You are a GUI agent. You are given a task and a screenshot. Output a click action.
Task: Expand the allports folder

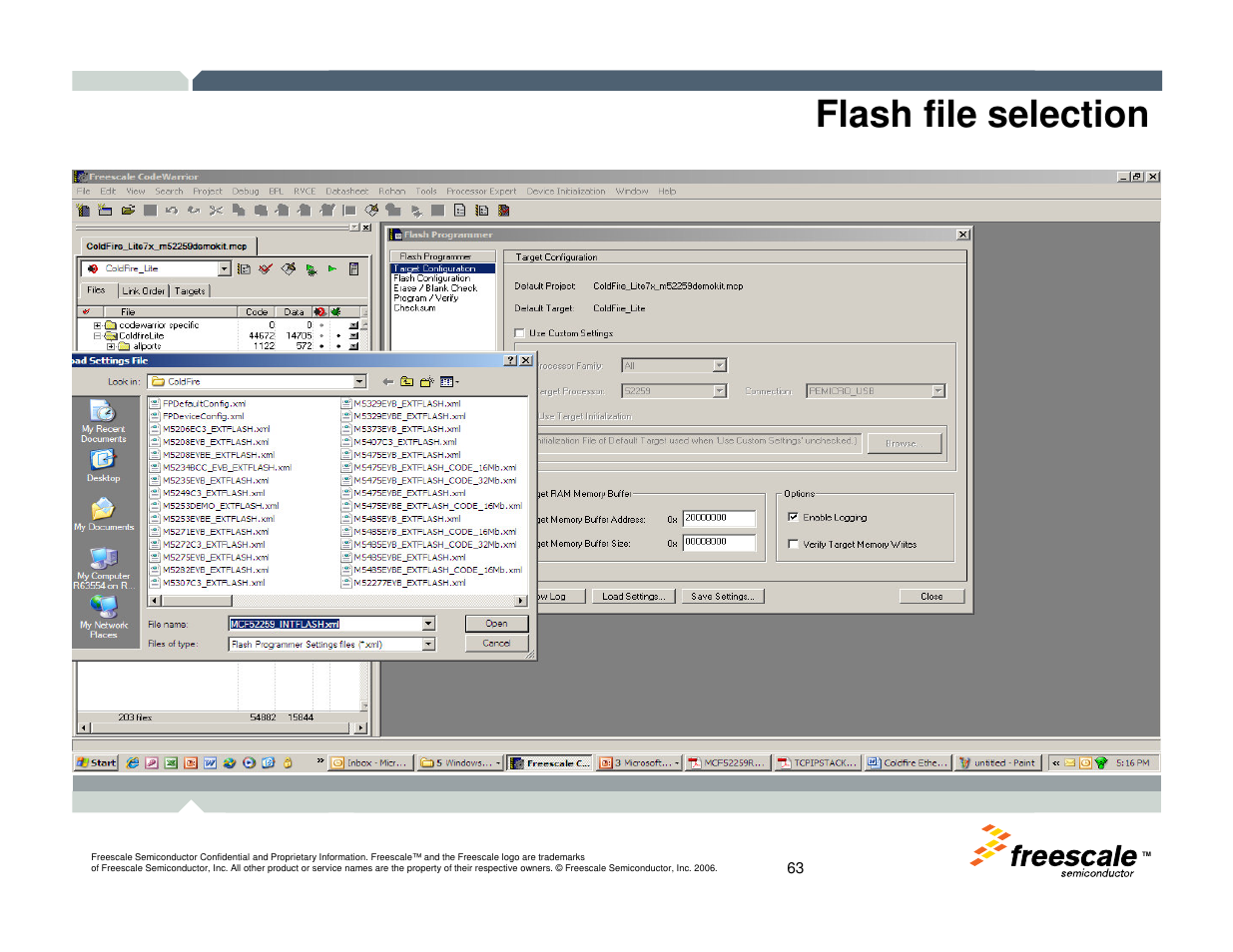coord(111,346)
